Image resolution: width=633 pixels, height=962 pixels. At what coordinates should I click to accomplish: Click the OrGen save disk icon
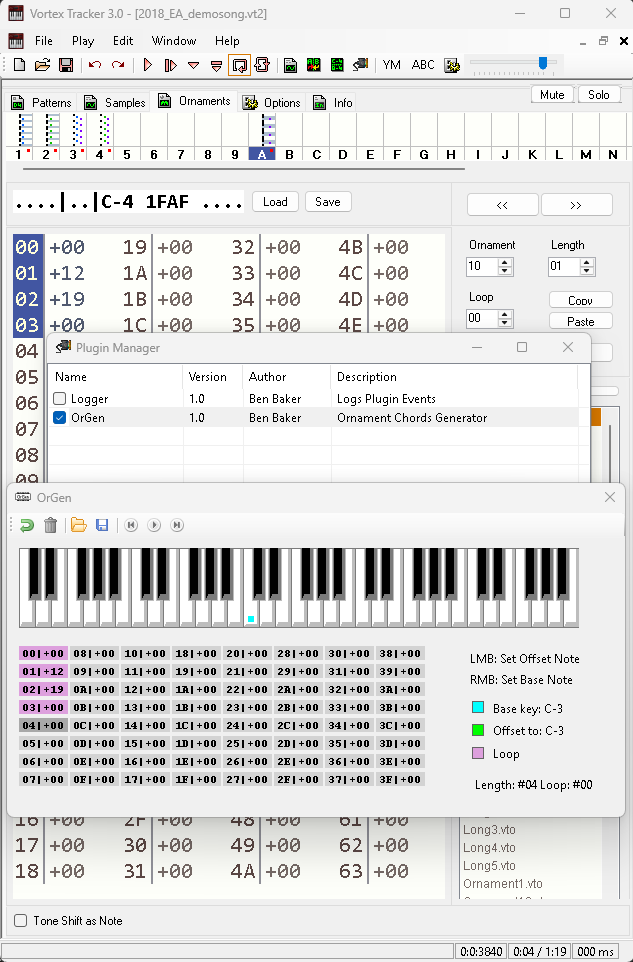[102, 525]
